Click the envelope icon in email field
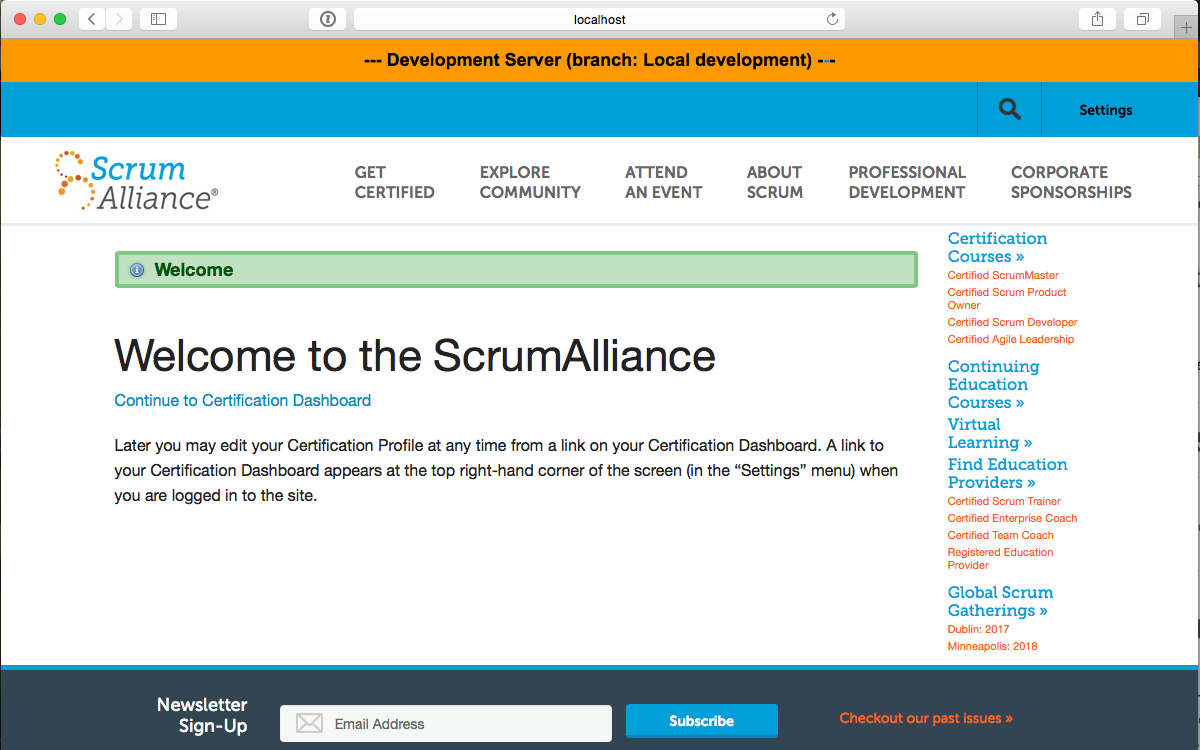Image resolution: width=1200 pixels, height=750 pixels. tap(309, 723)
